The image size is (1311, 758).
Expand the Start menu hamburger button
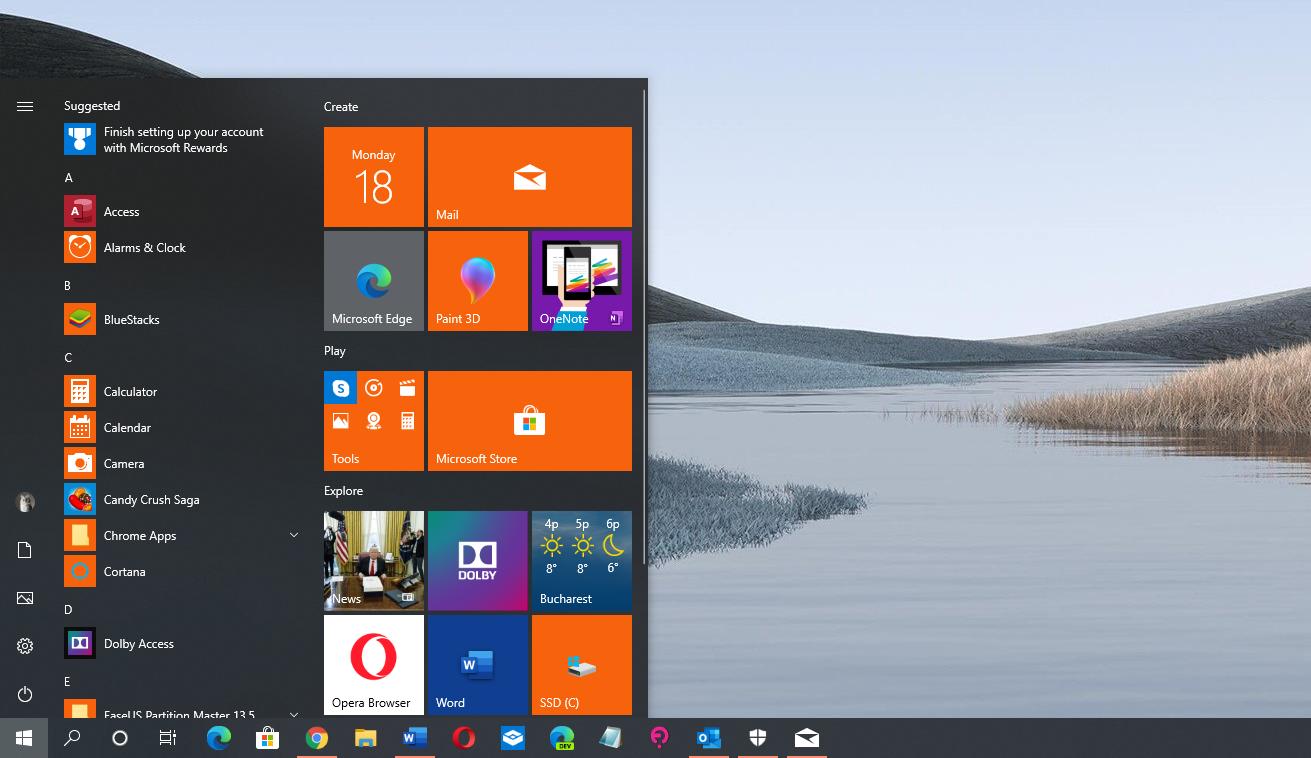tap(25, 106)
